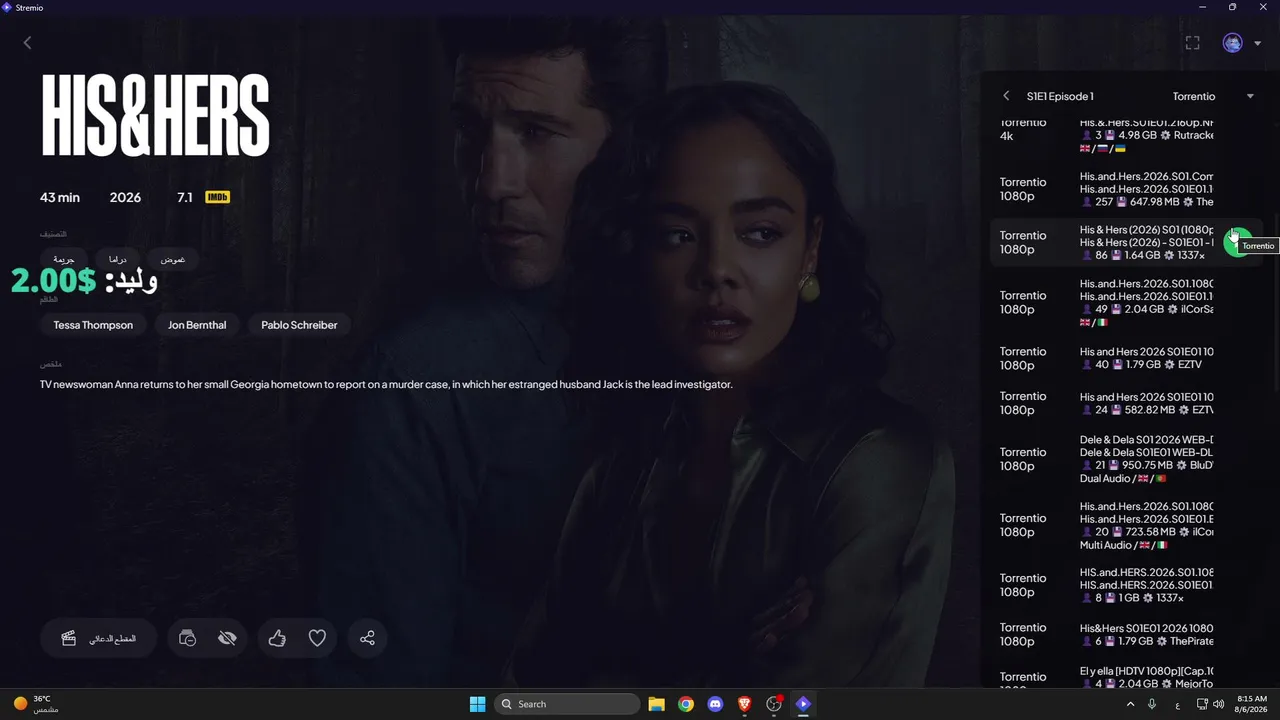Open volume control tray icon
This screenshot has height=720, width=1280.
click(1218, 704)
